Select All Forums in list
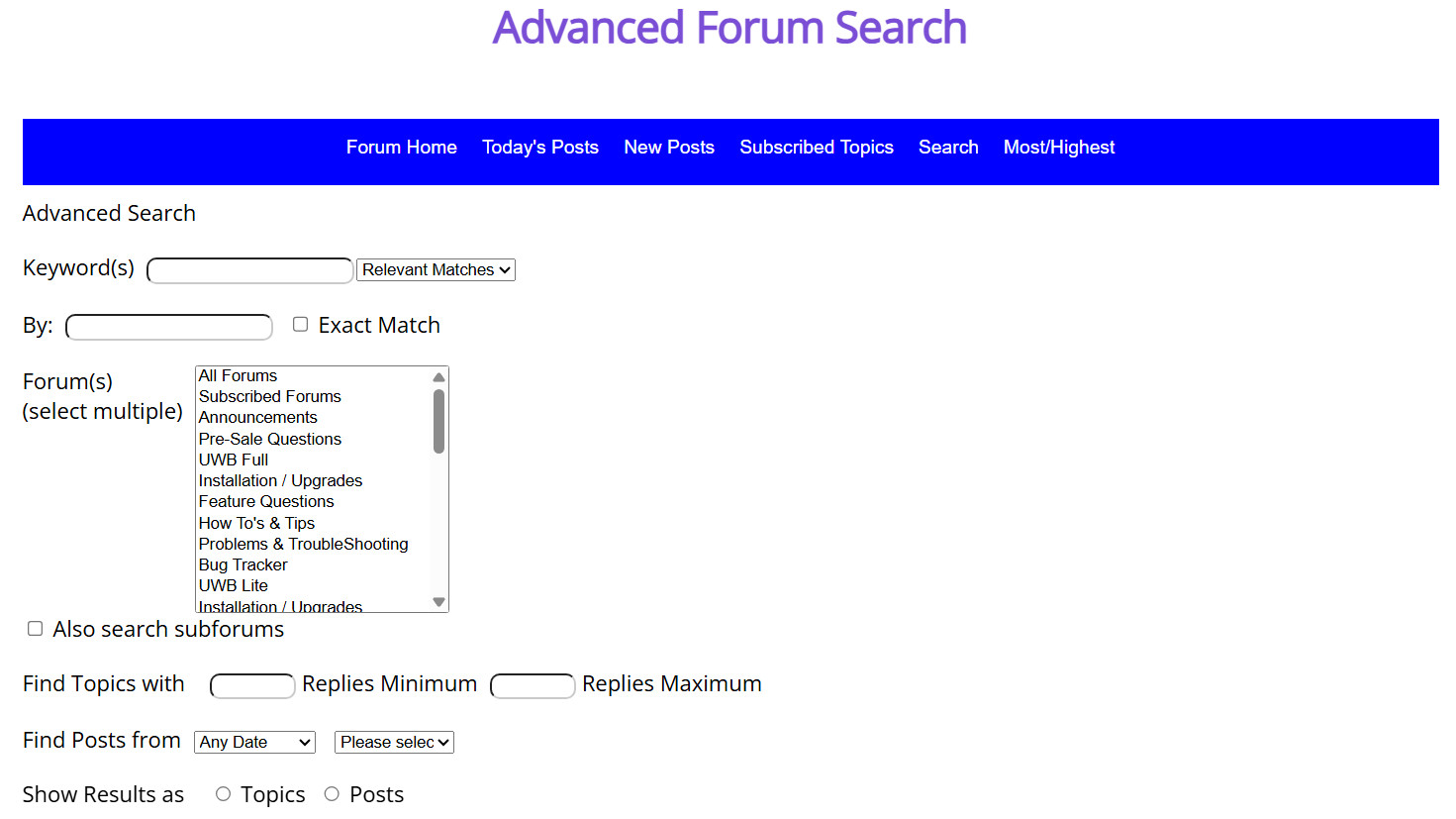Image resolution: width=1456 pixels, height=819 pixels. click(313, 376)
